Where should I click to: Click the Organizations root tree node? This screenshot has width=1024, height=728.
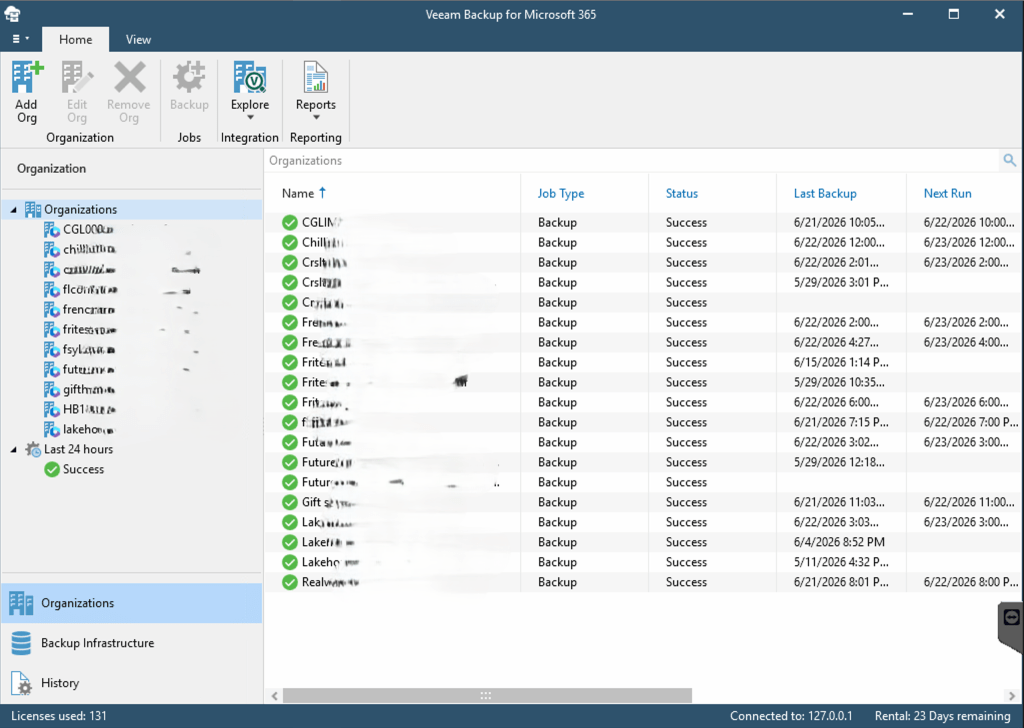pyautogui.click(x=72, y=210)
